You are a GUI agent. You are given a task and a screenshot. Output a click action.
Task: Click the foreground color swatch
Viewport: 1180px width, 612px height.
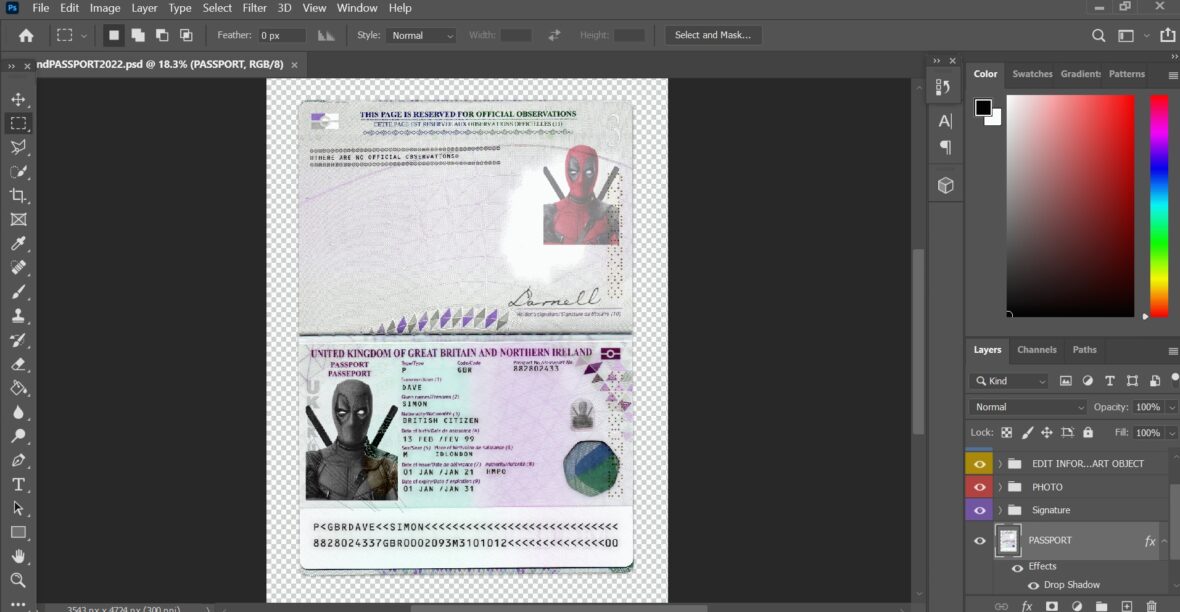click(x=983, y=108)
